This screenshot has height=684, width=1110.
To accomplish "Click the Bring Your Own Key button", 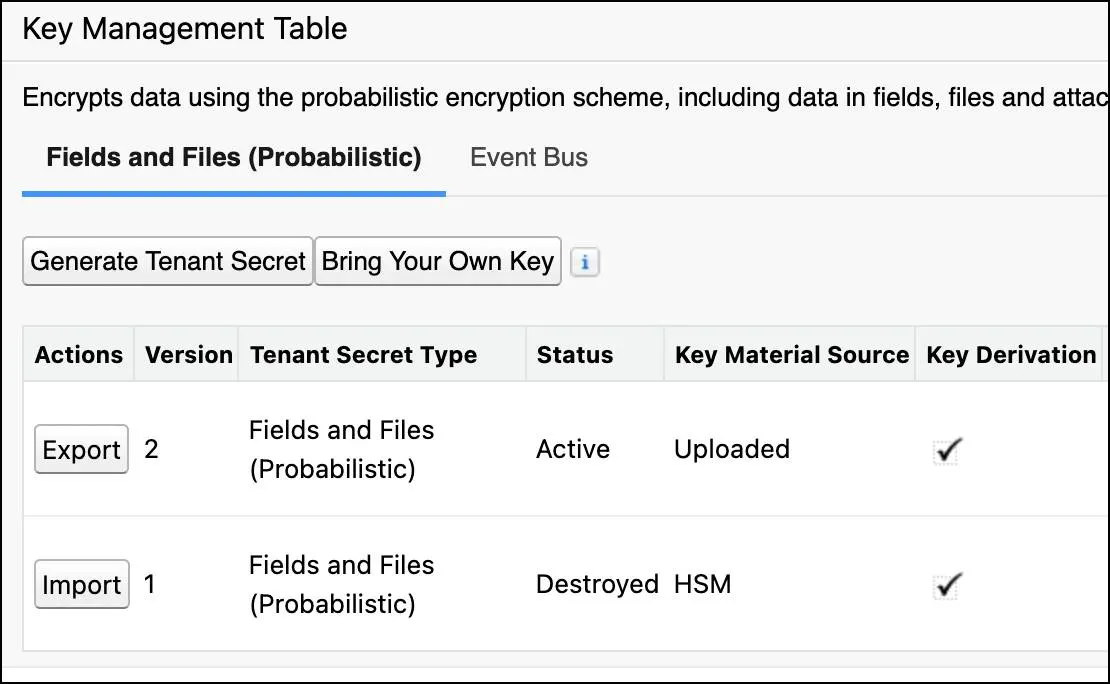I will (x=437, y=261).
